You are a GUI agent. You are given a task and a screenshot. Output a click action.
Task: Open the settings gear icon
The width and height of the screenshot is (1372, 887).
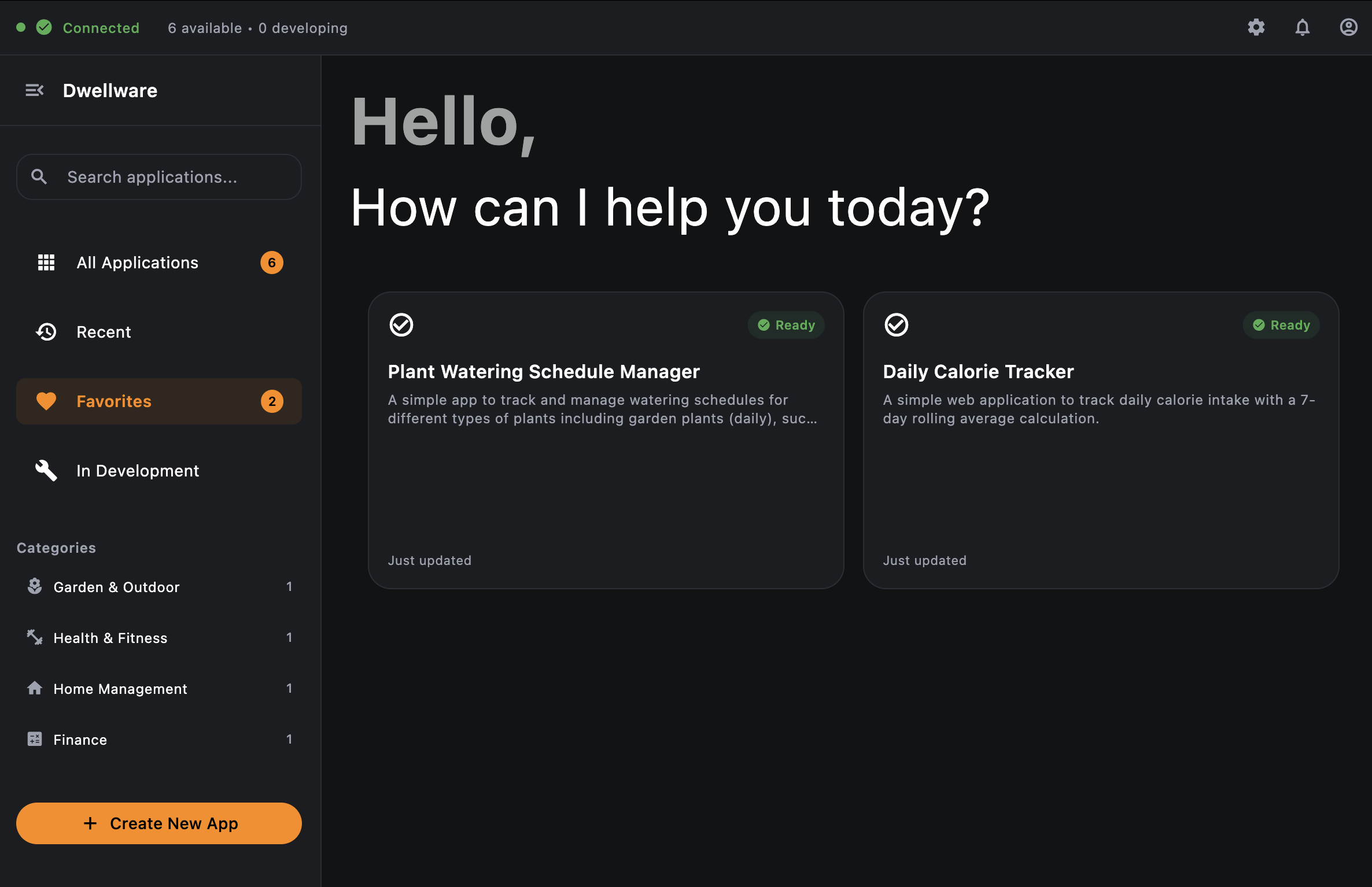pyautogui.click(x=1256, y=27)
